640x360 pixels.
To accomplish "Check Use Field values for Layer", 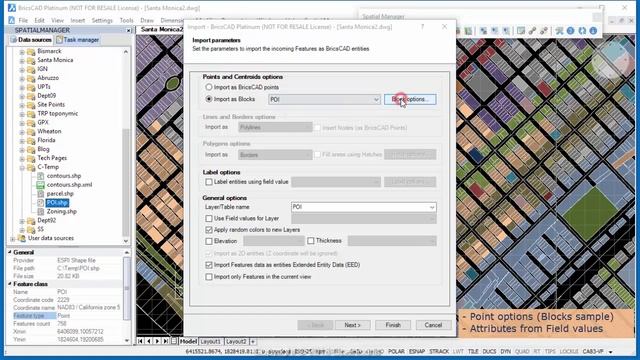I will point(209,219).
